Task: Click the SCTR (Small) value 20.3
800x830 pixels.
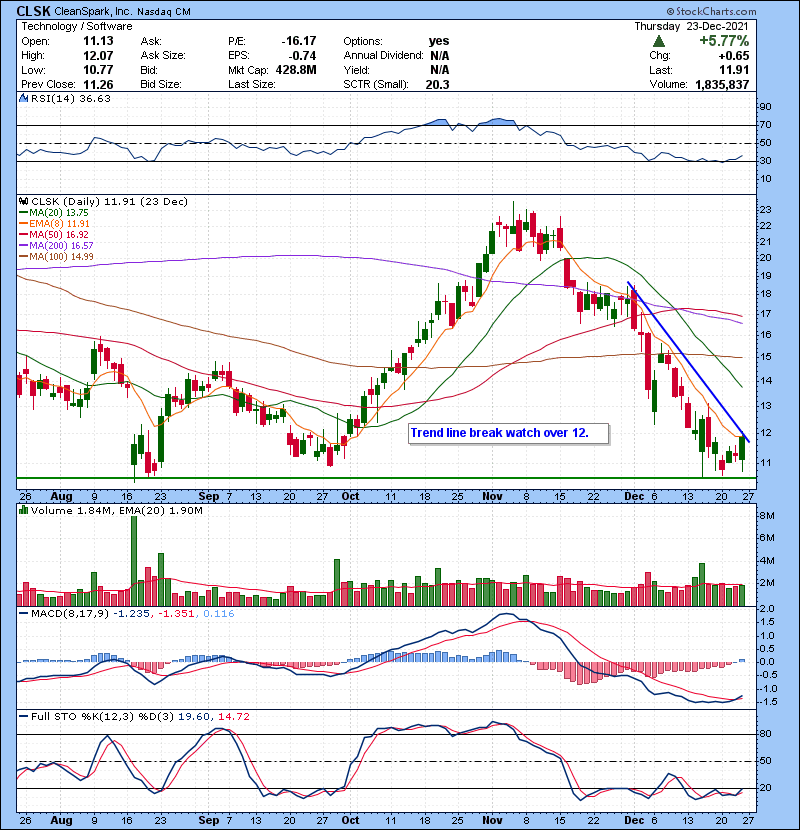Action: (437, 84)
